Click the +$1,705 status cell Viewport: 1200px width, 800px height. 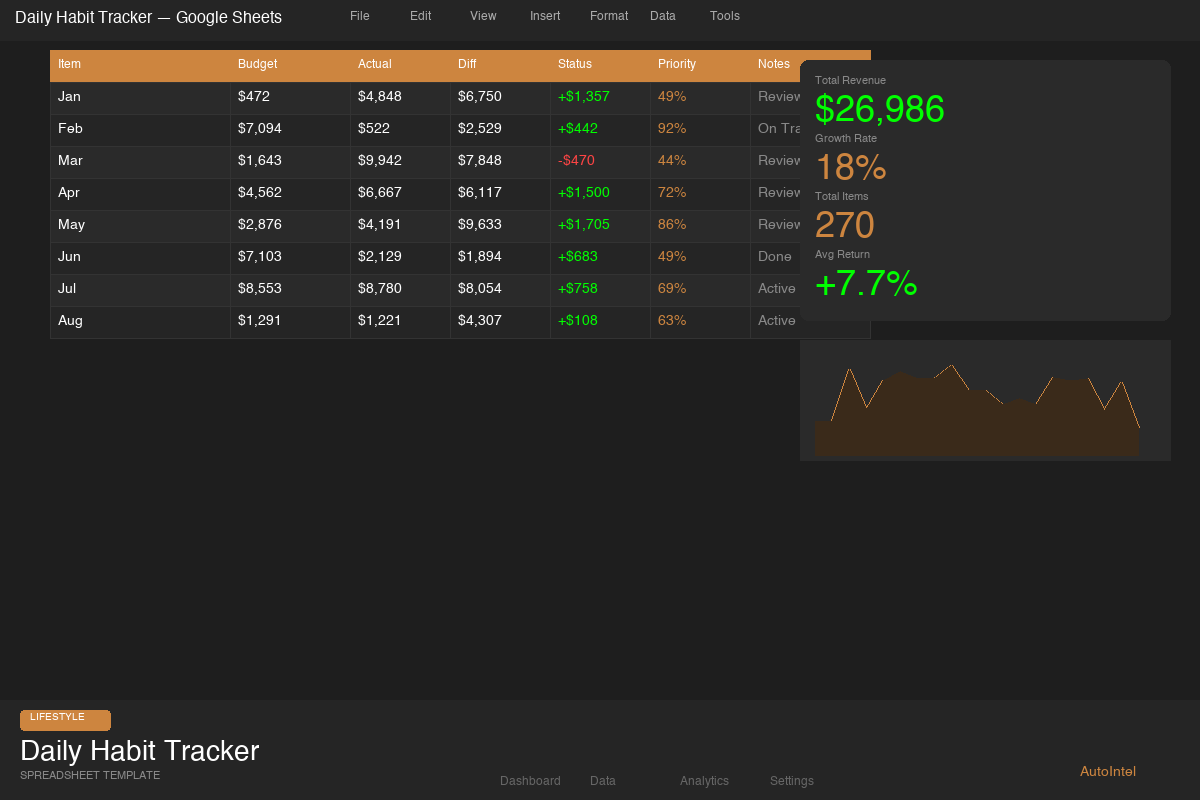600,226
